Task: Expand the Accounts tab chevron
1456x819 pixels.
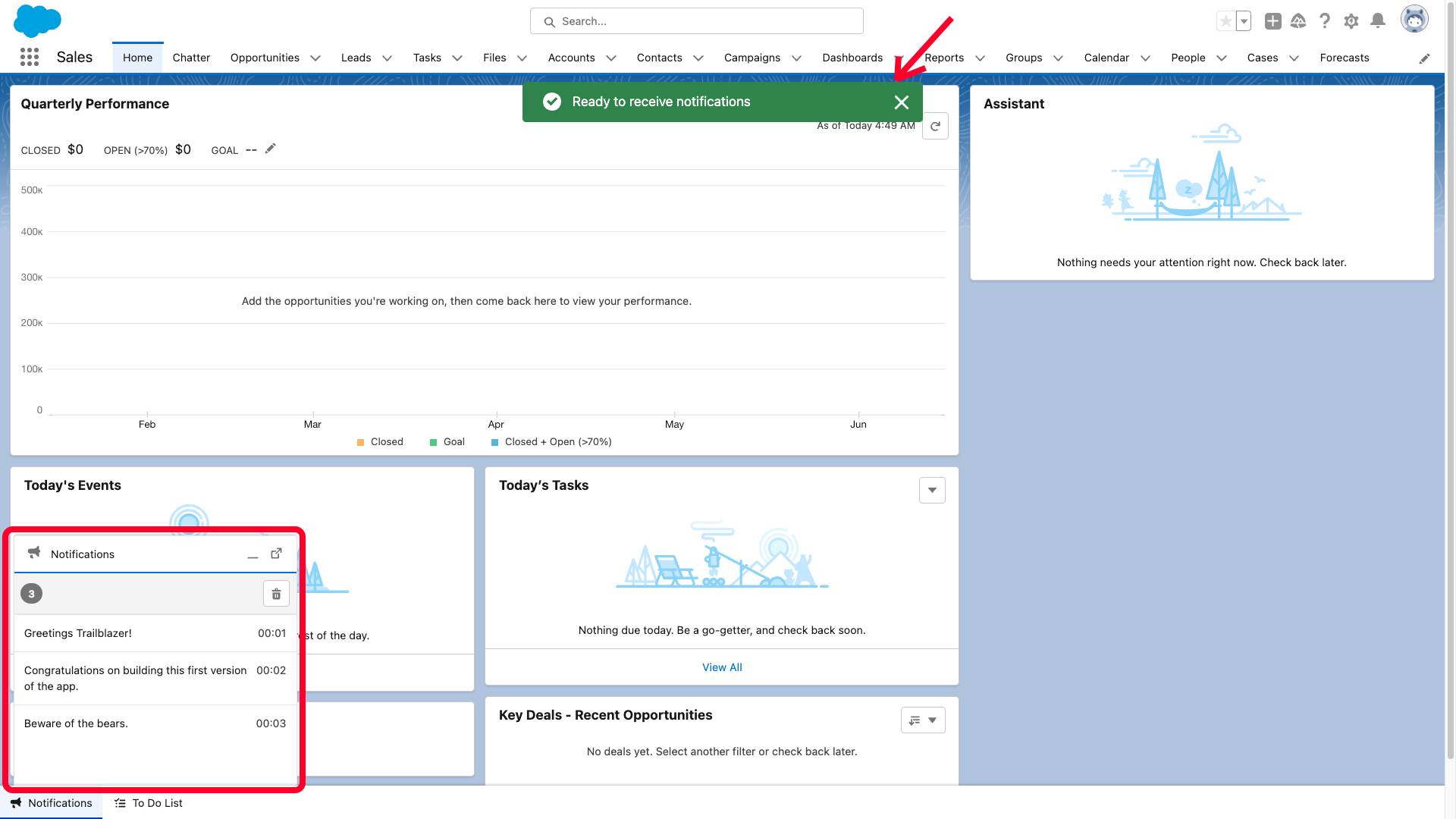Action: 611,58
